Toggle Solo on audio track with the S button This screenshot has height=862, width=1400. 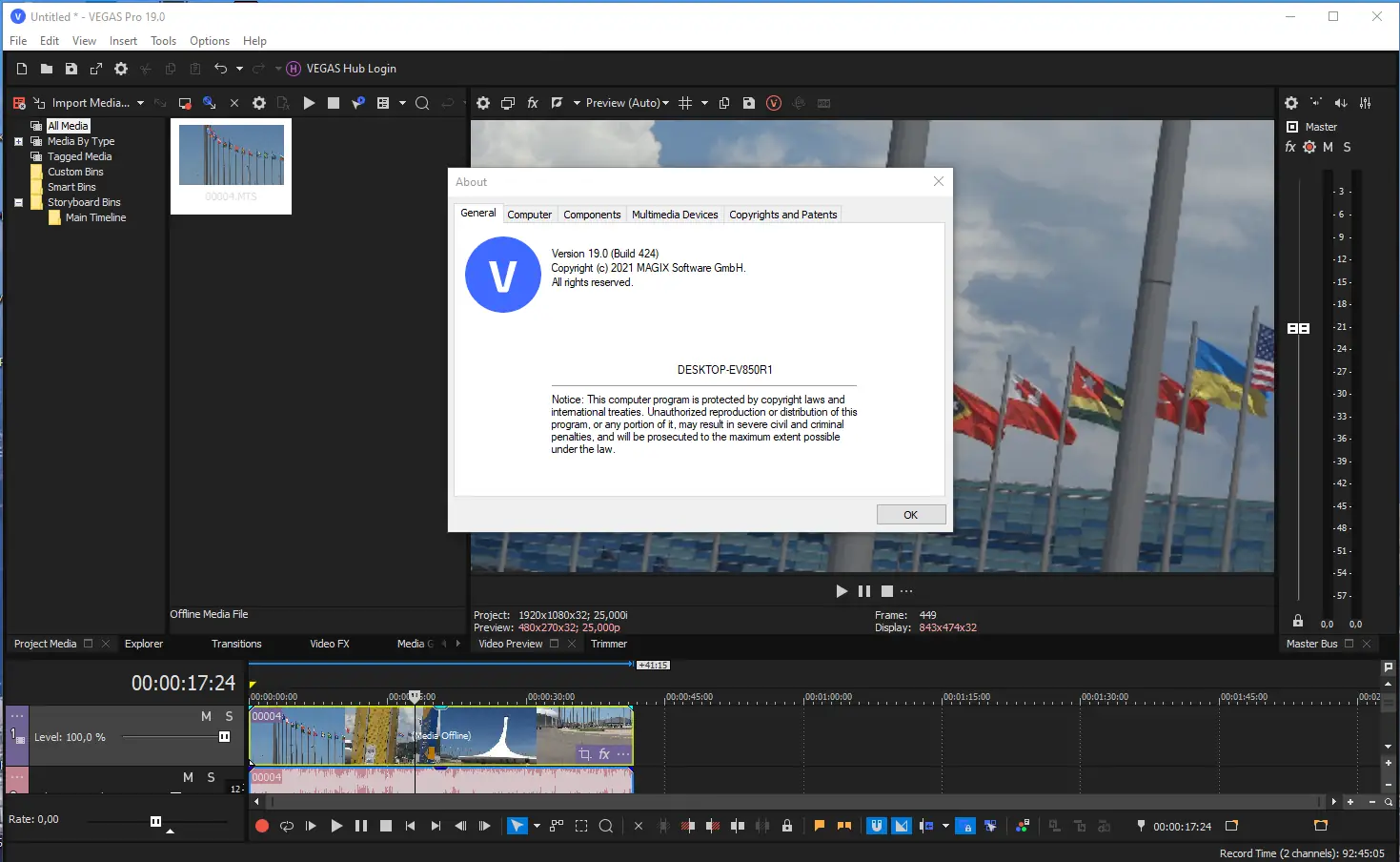(211, 777)
